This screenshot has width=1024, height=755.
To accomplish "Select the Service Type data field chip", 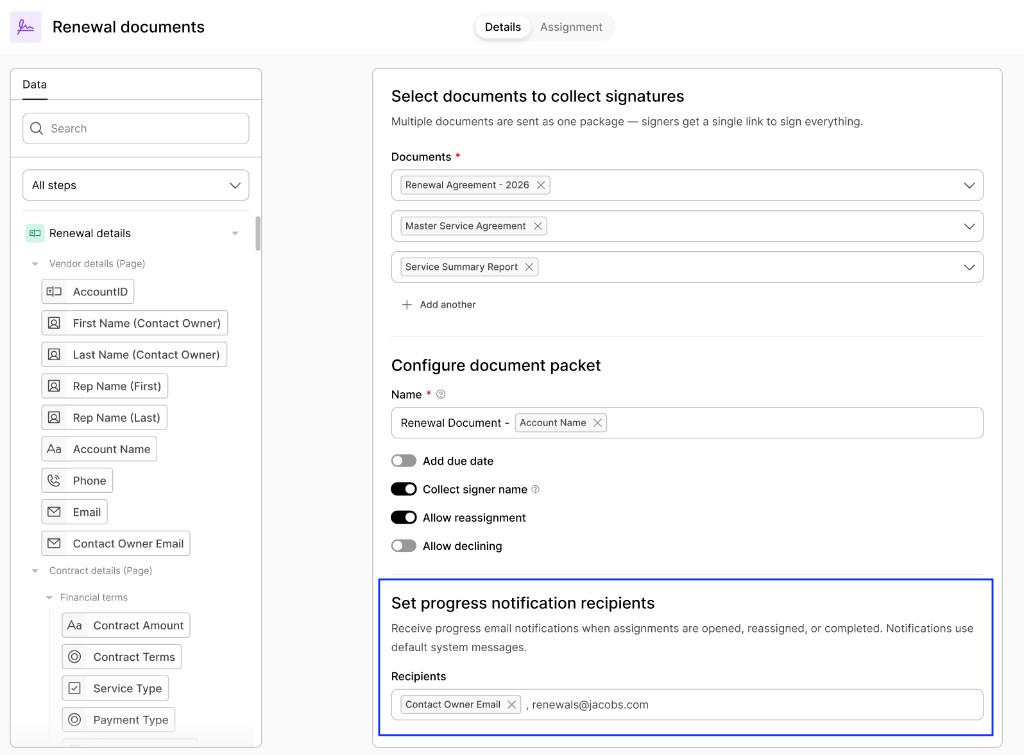I will pyautogui.click(x=116, y=688).
